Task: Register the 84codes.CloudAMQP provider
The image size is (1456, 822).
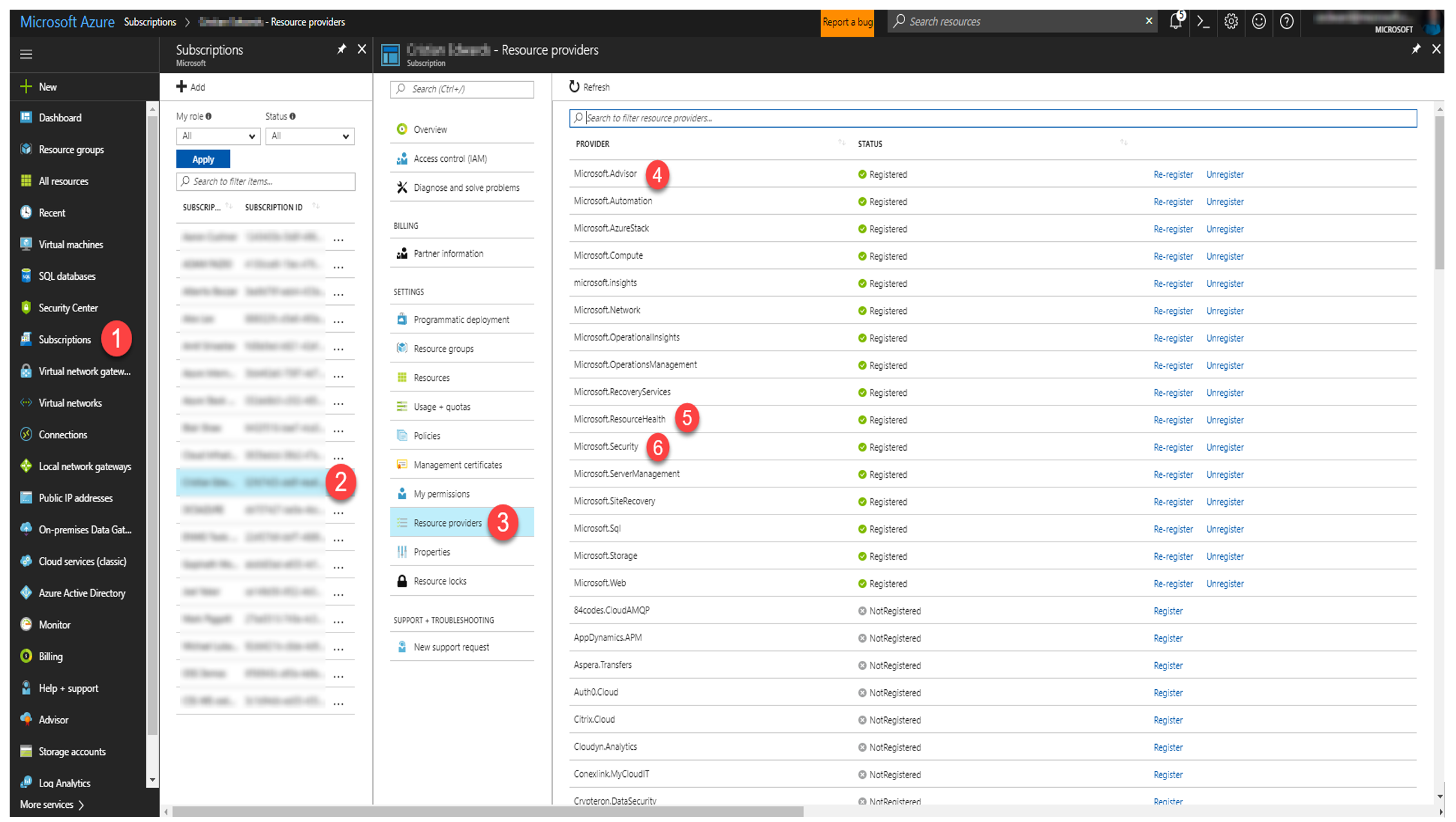Action: tap(1168, 611)
